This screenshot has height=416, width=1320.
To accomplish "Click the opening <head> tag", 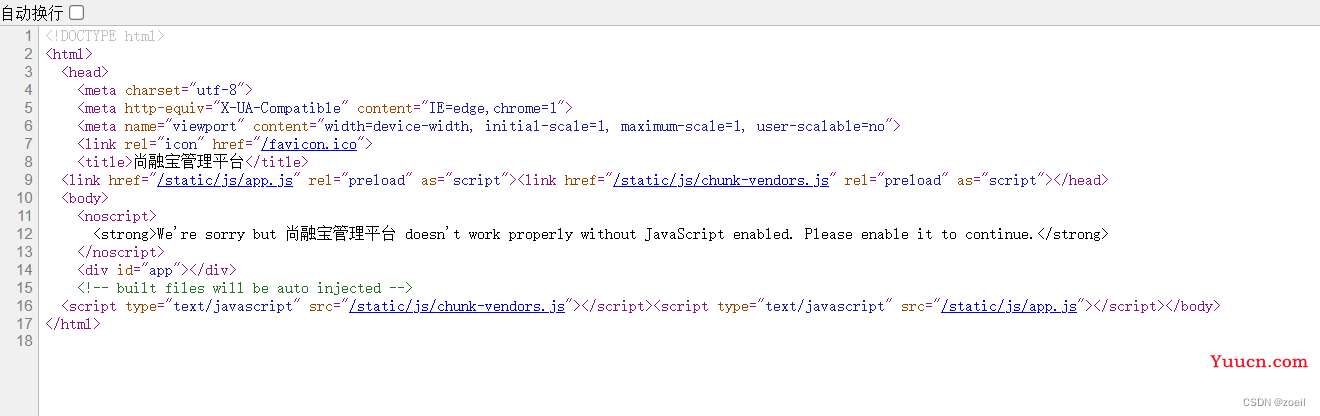I will tap(85, 72).
